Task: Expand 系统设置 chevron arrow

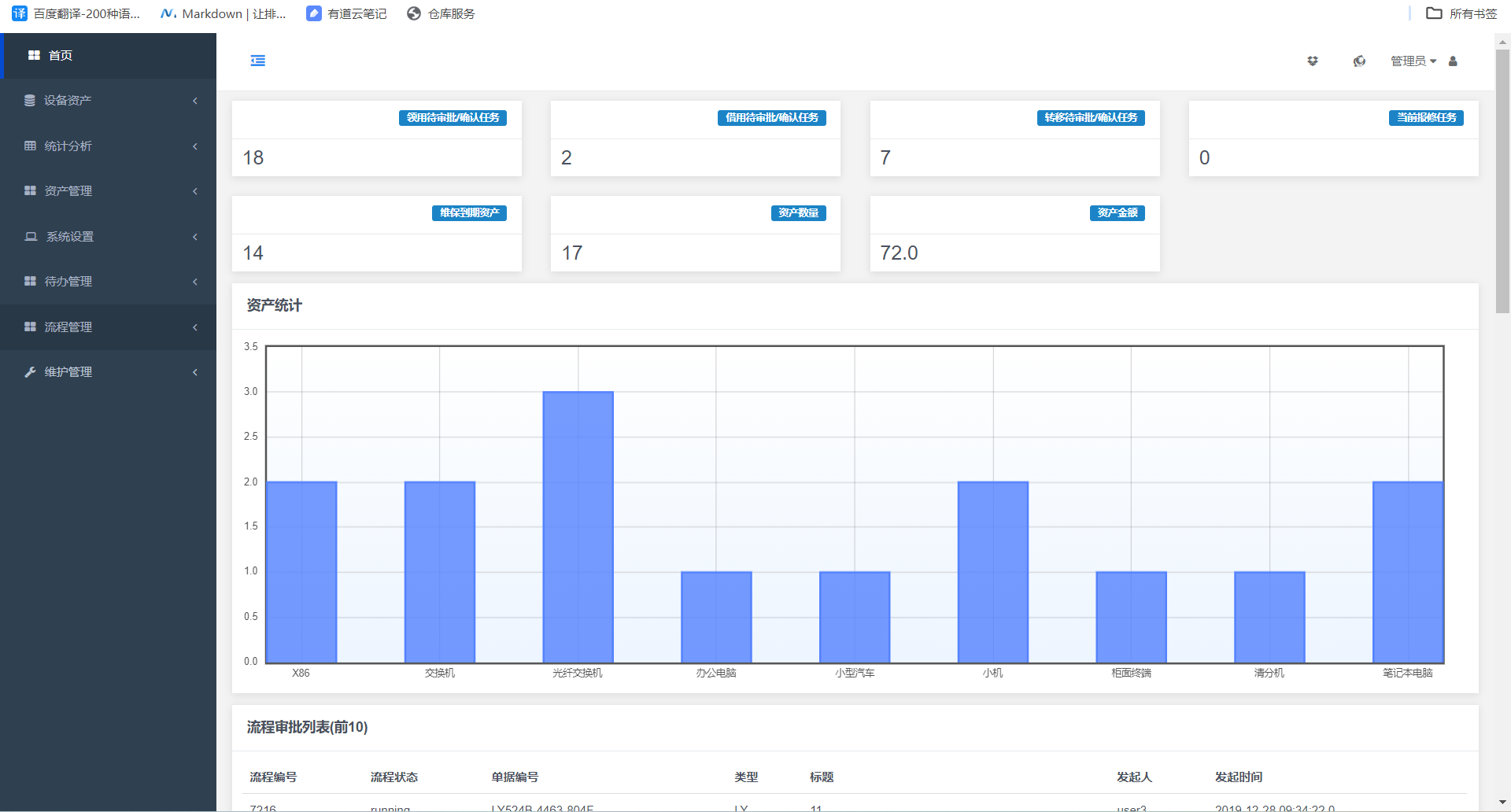Action: (195, 236)
